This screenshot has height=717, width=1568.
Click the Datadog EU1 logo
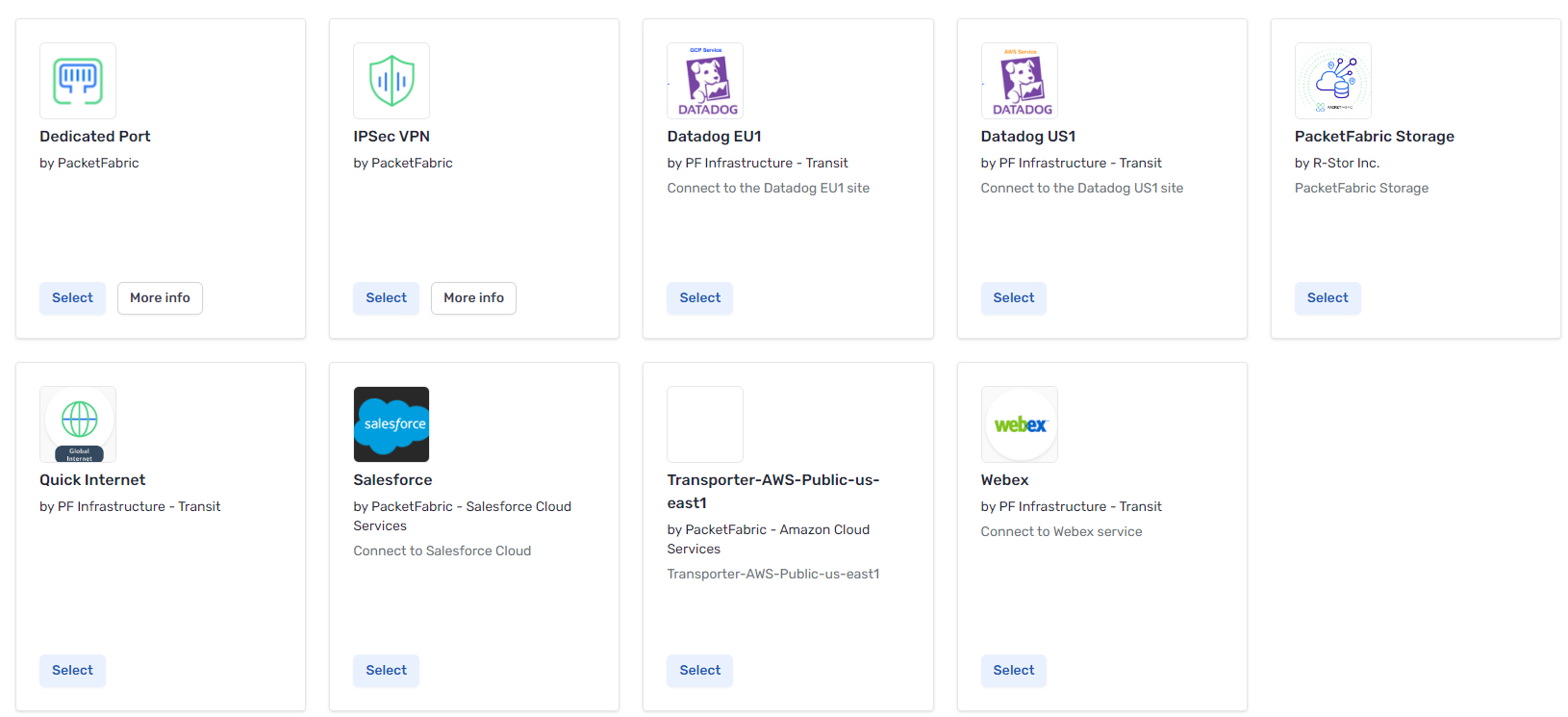pyautogui.click(x=705, y=81)
